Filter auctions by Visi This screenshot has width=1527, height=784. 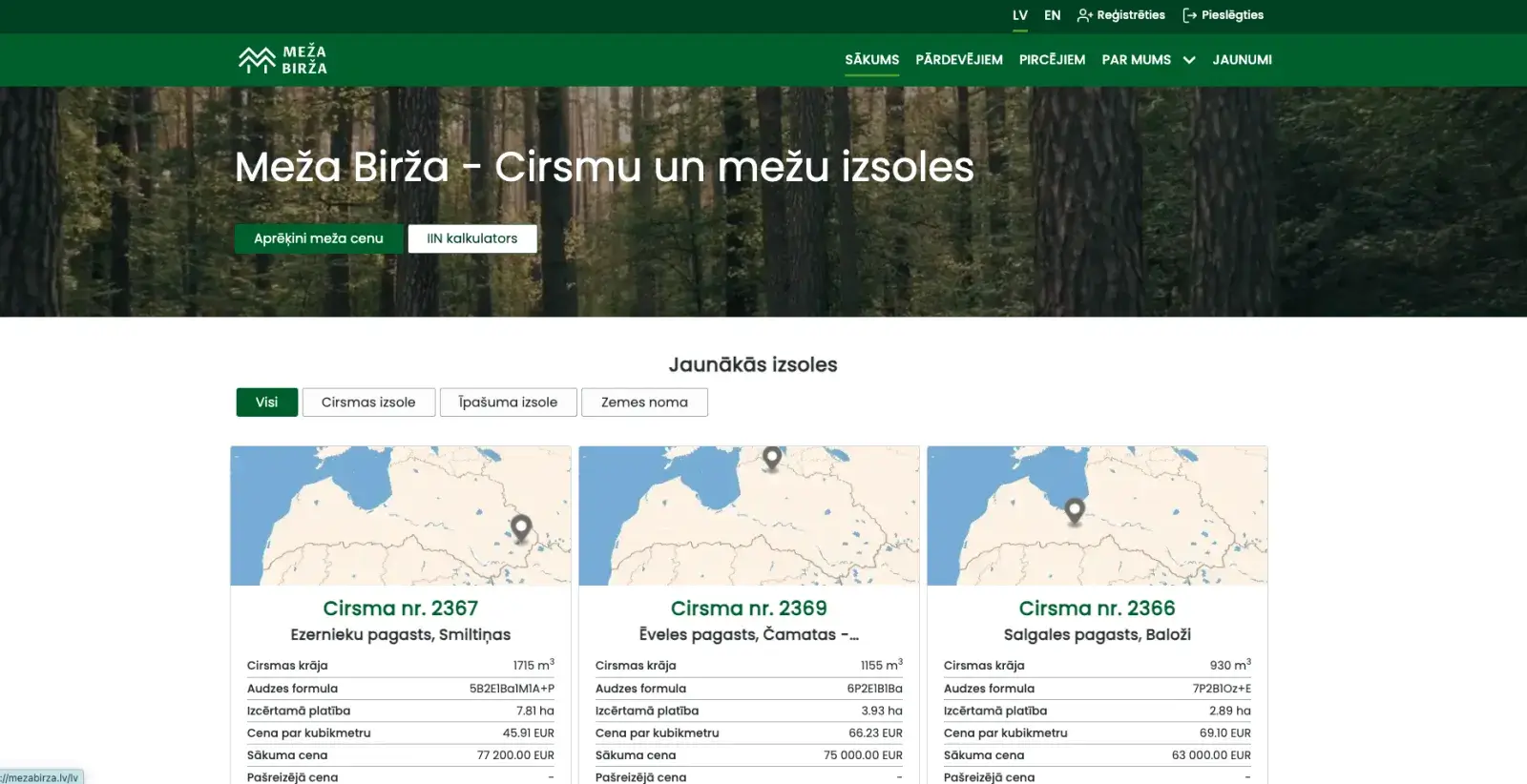[x=266, y=402]
